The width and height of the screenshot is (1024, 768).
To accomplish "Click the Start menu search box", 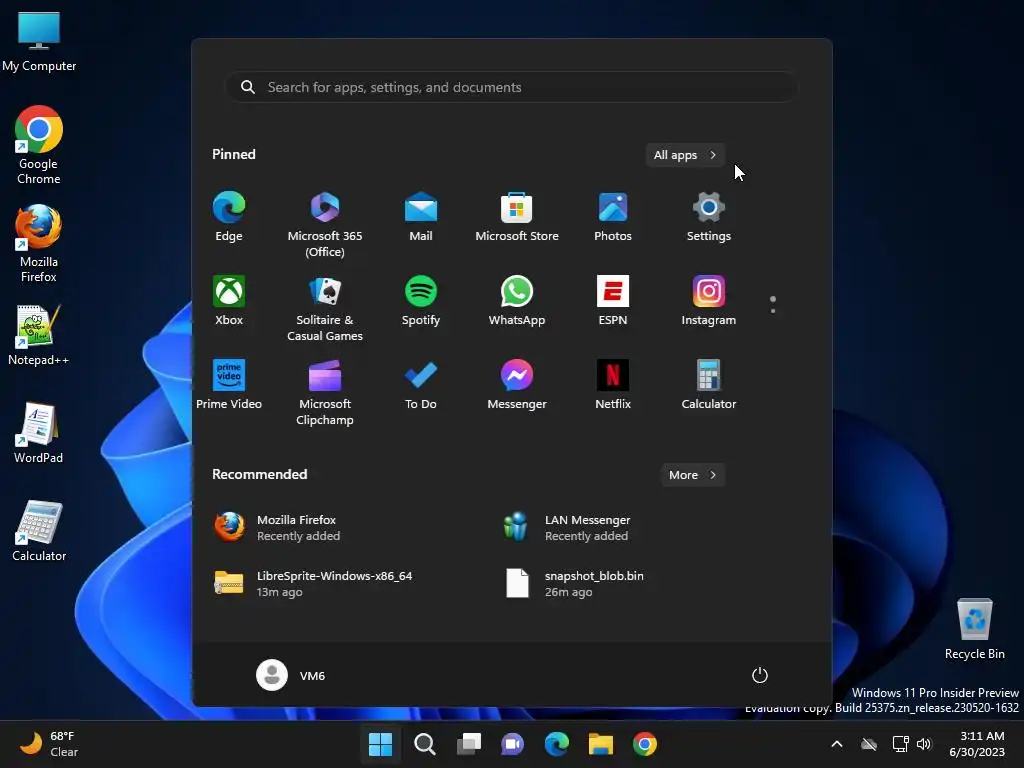I will [511, 87].
